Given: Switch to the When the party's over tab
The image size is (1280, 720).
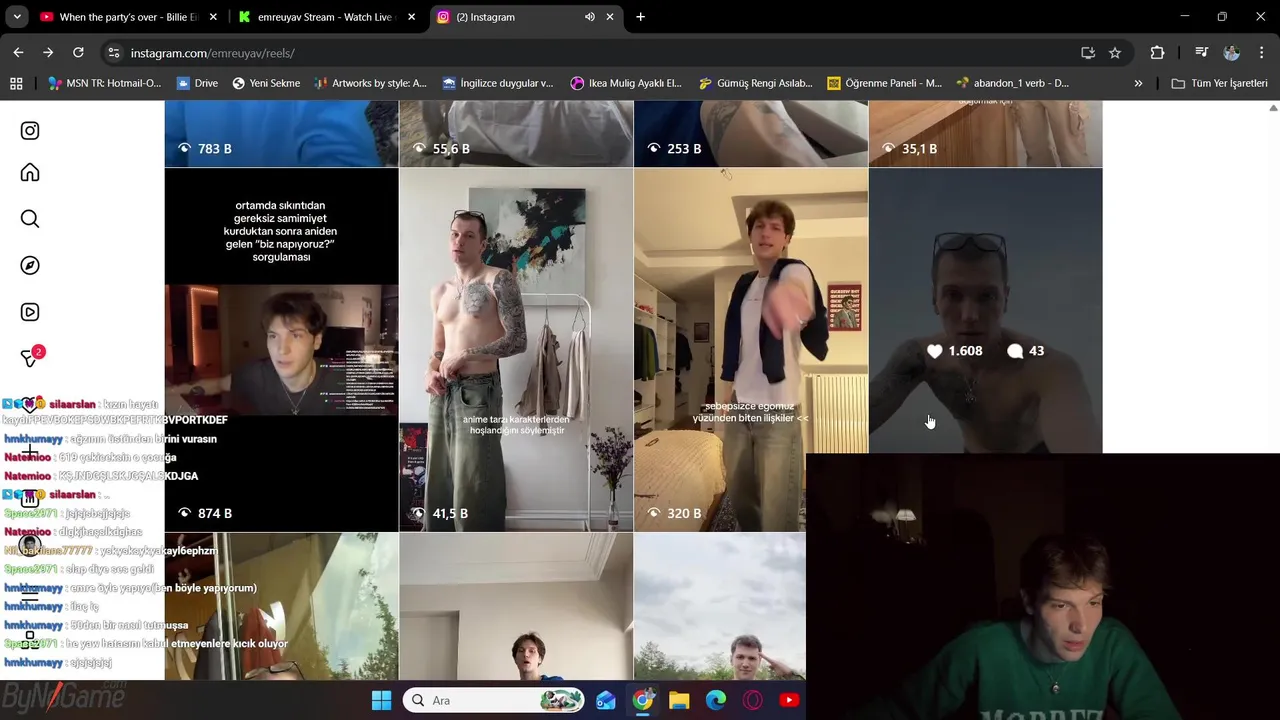Looking at the screenshot, I should 130,17.
